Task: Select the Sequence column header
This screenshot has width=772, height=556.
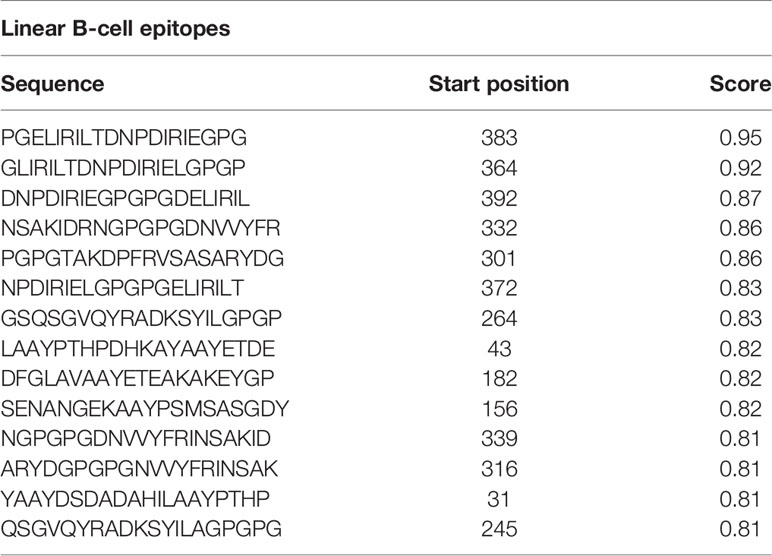Action: click(x=53, y=84)
